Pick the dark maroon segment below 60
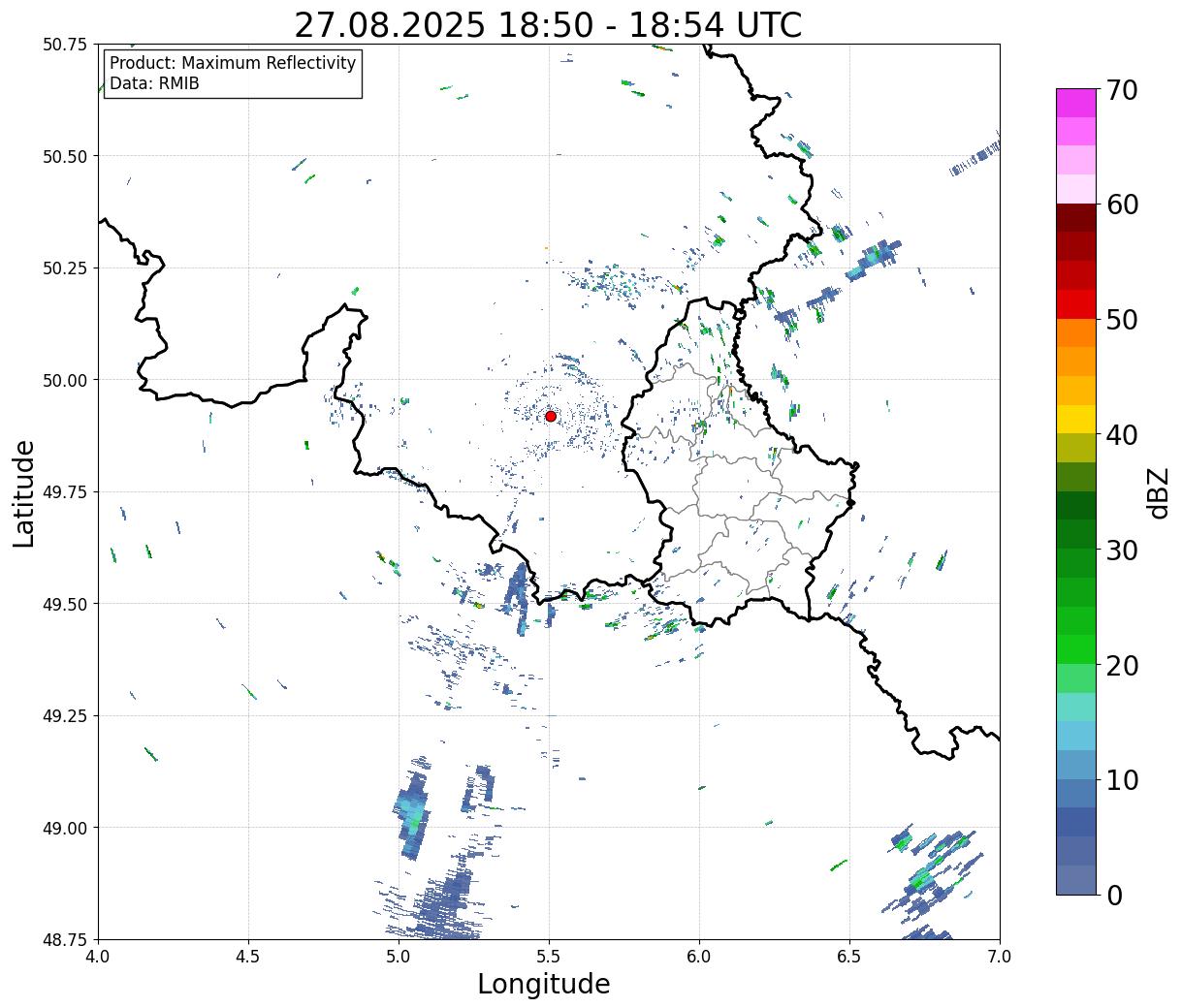The width and height of the screenshot is (1182, 1008). pyautogui.click(x=1076, y=218)
